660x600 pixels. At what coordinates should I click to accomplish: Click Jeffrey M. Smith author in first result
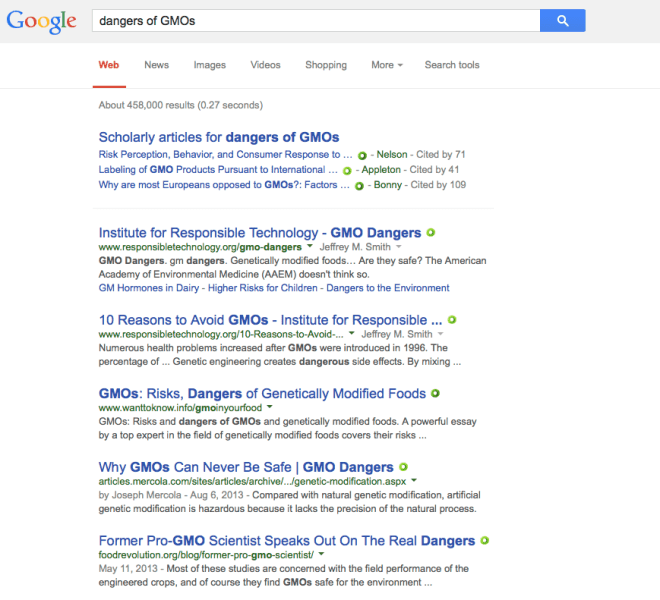(x=355, y=247)
